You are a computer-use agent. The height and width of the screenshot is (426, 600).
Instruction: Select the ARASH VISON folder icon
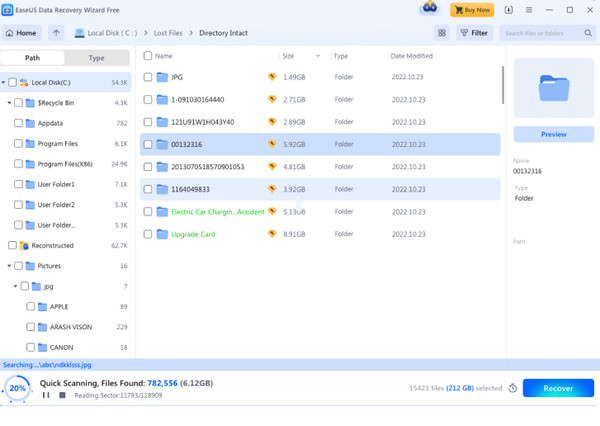tap(42, 327)
